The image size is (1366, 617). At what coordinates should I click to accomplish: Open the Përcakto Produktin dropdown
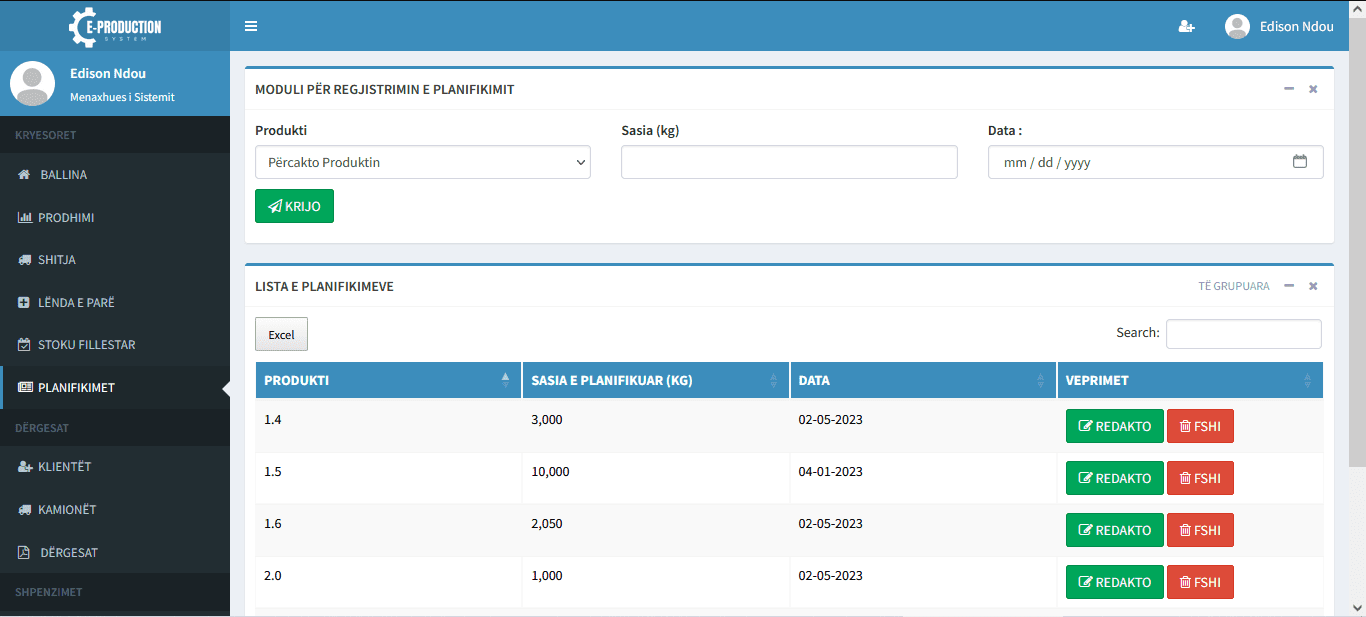(x=422, y=162)
